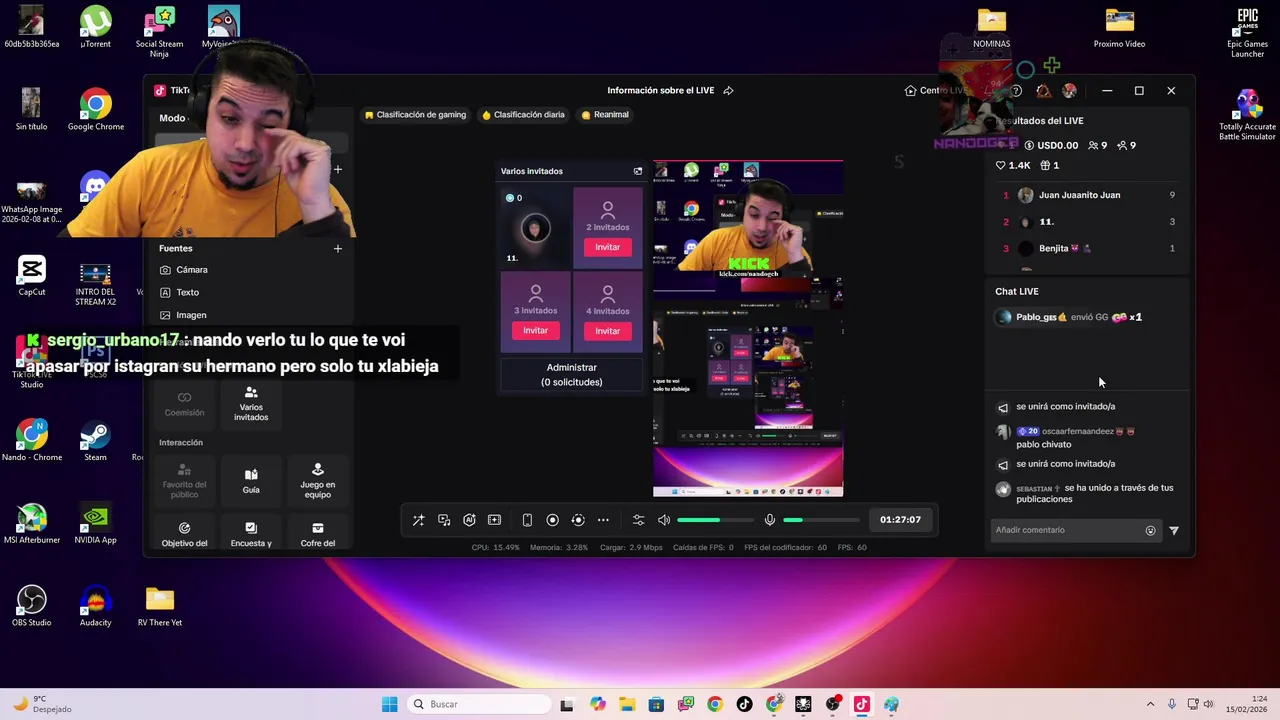Click the replay capture icon beside record
The height and width of the screenshot is (720, 1280).
(577, 520)
